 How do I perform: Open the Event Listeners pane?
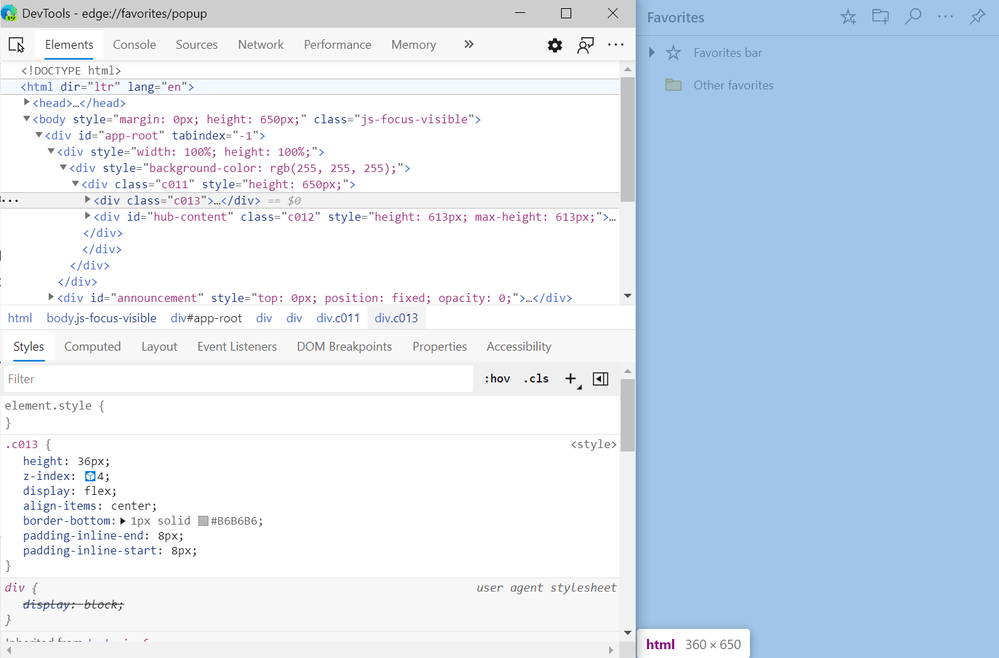(237, 347)
